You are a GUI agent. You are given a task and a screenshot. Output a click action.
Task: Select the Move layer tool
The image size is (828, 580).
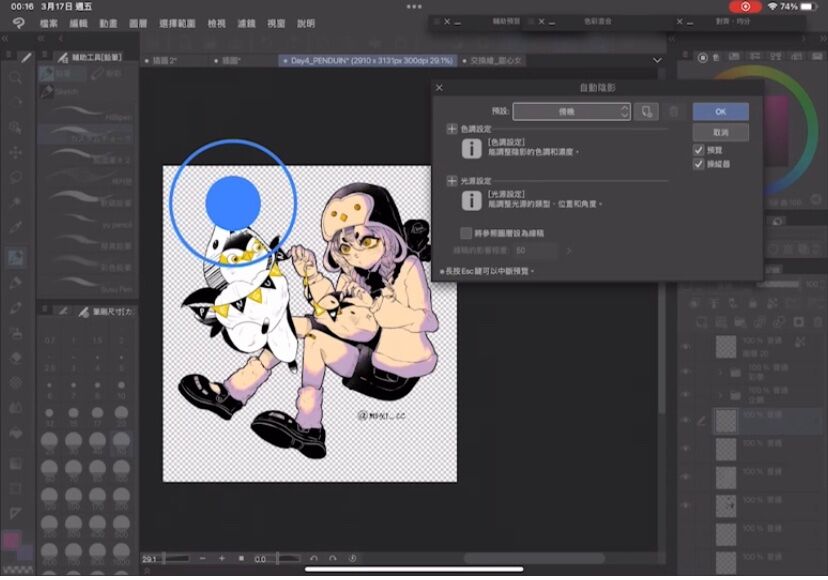[15, 153]
